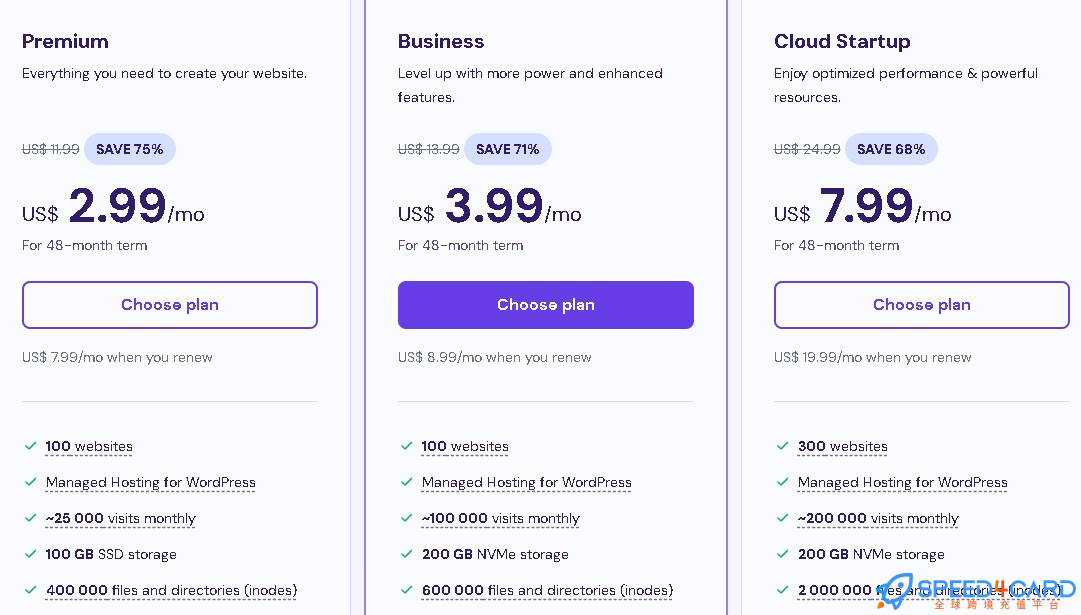Click Business 'Managed Hosting for WordPress'
The width and height of the screenshot is (1081, 615).
point(527,483)
